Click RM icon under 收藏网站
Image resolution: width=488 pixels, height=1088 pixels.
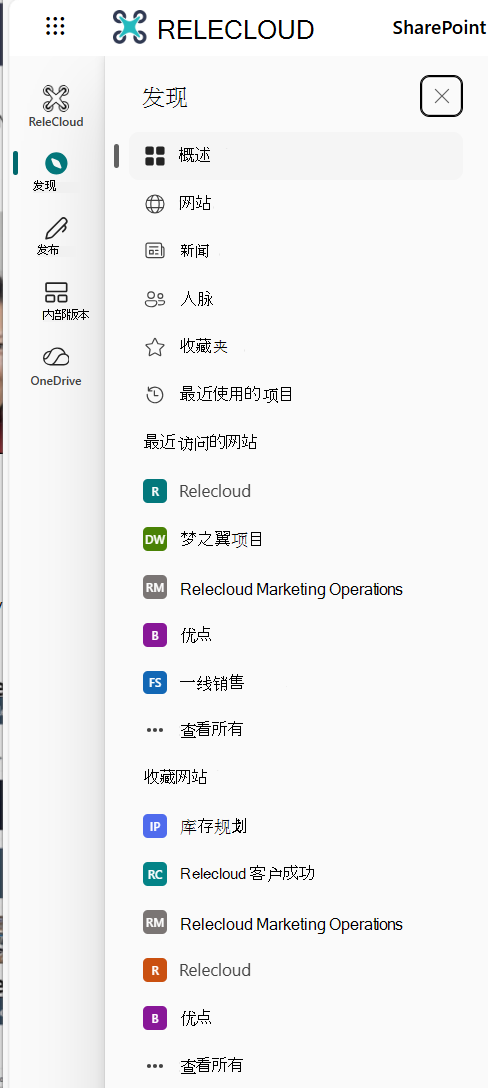click(155, 923)
